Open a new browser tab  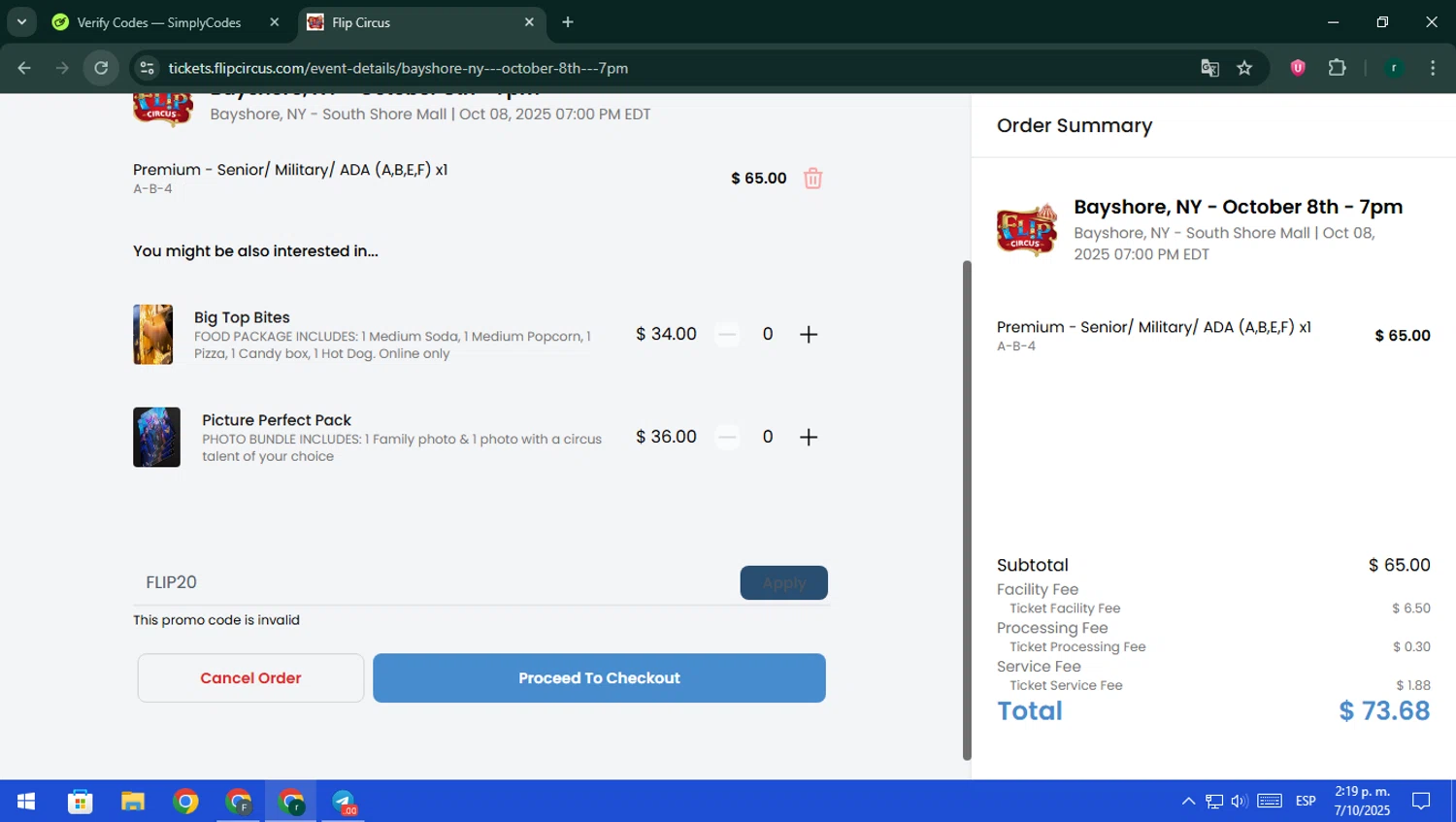[568, 22]
